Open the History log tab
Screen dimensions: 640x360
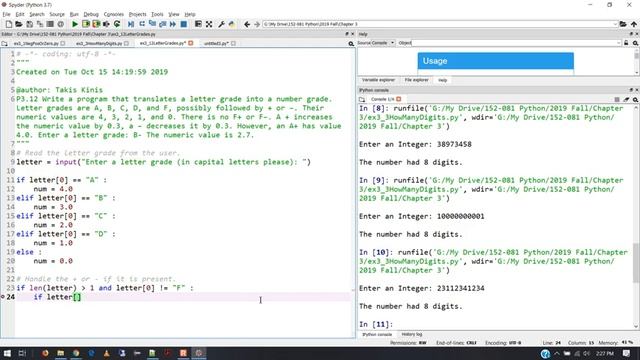coord(412,334)
